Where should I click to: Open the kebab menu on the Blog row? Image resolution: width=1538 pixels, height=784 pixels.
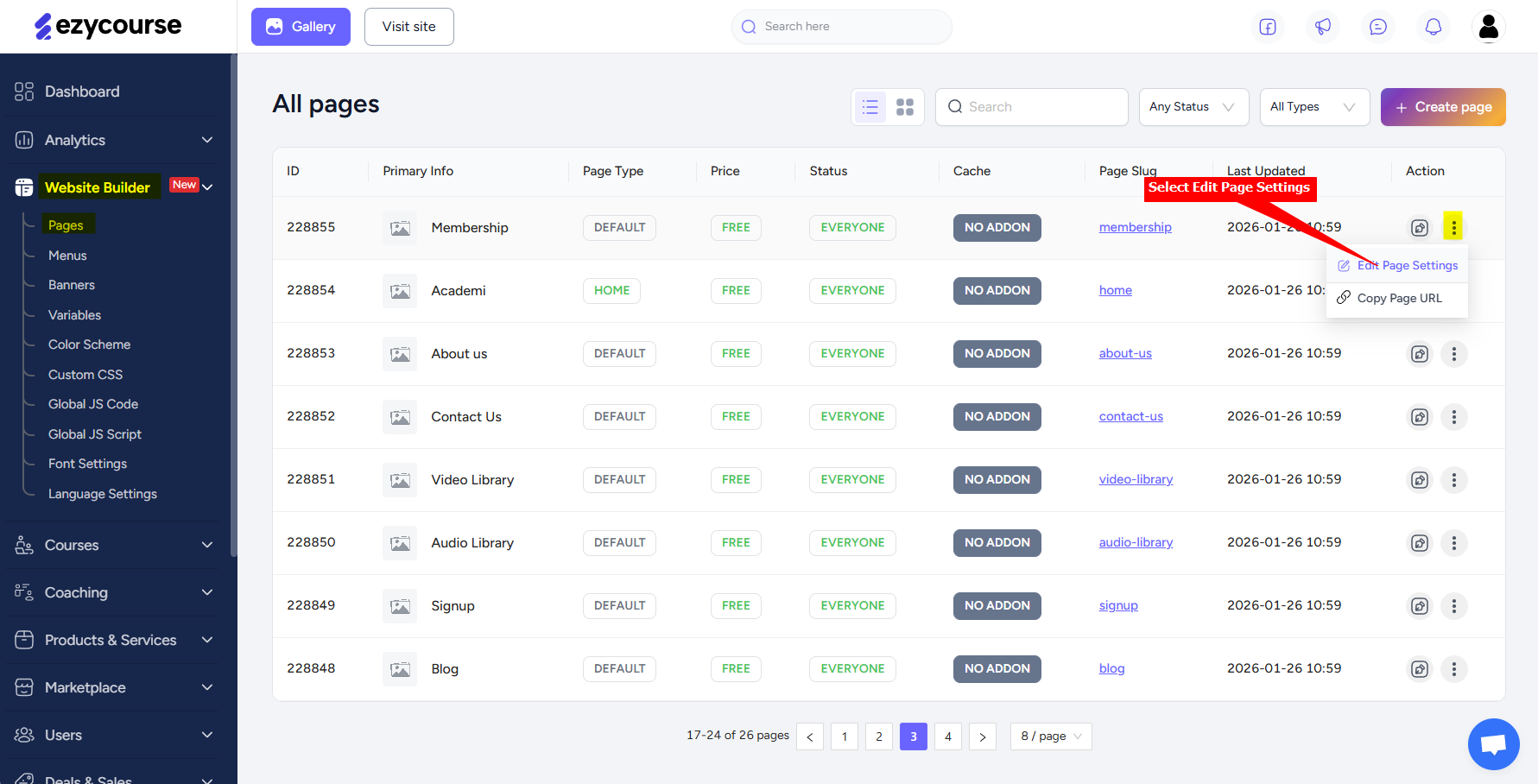(1453, 668)
